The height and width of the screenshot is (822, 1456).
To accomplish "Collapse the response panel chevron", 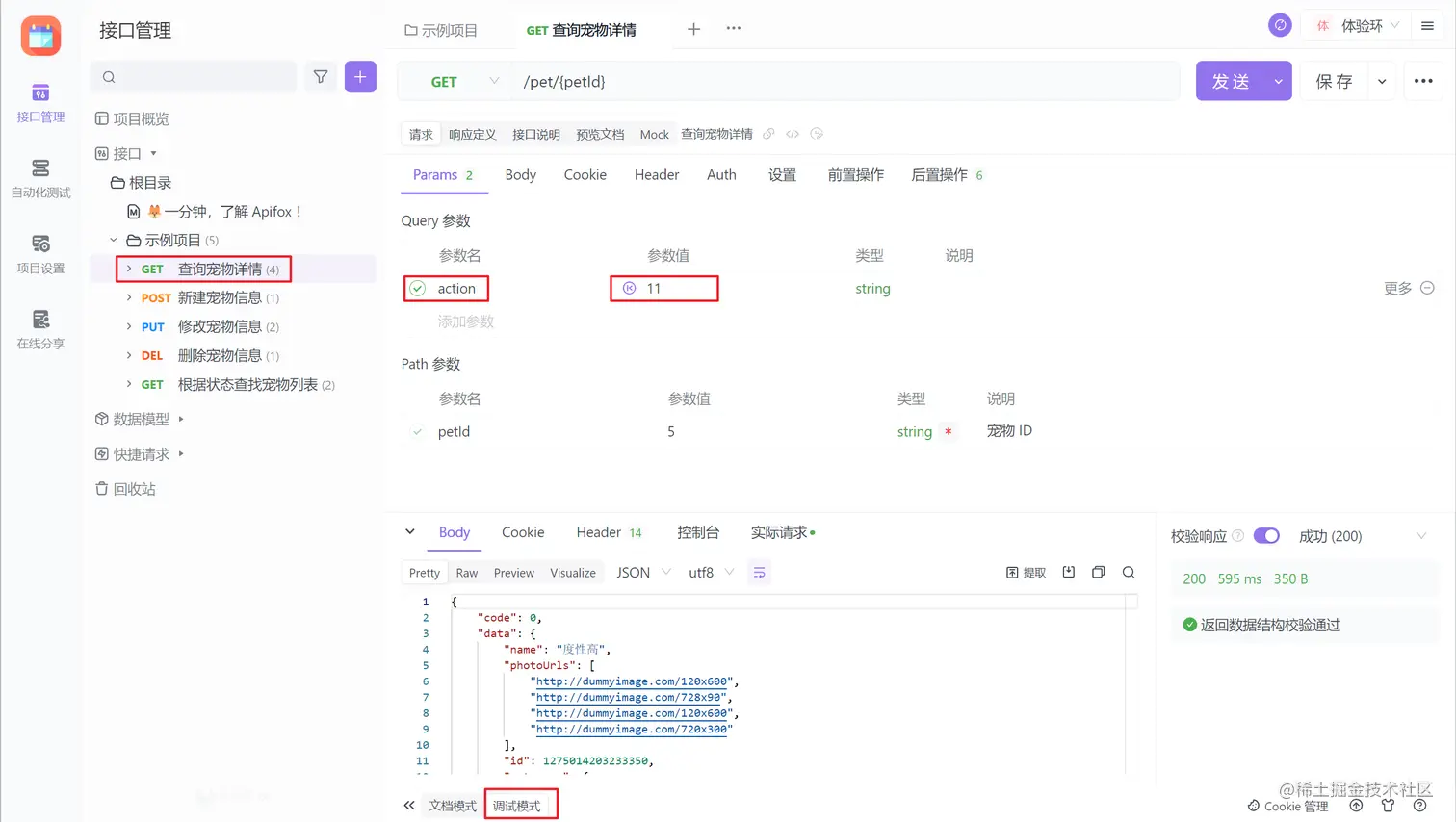I will (410, 531).
